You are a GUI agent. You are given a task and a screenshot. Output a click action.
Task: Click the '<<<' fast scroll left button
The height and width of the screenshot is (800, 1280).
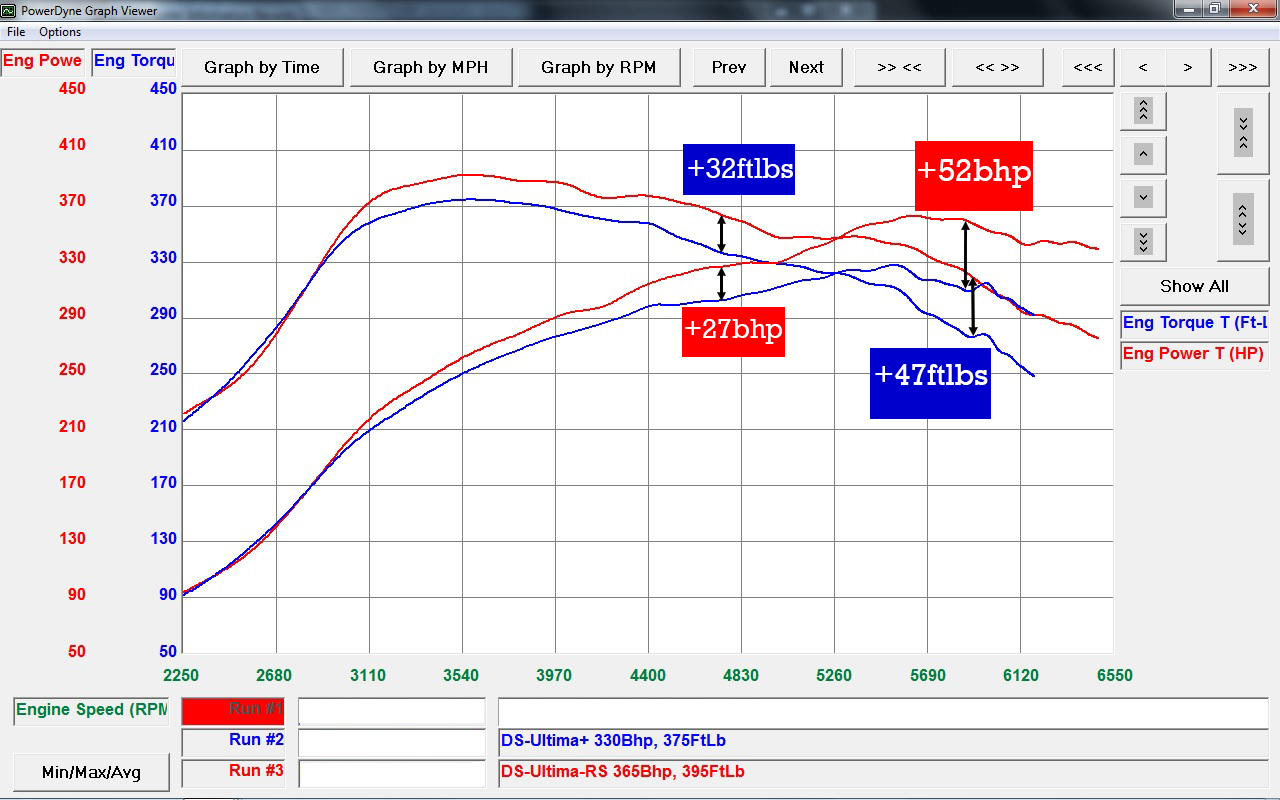click(1088, 68)
